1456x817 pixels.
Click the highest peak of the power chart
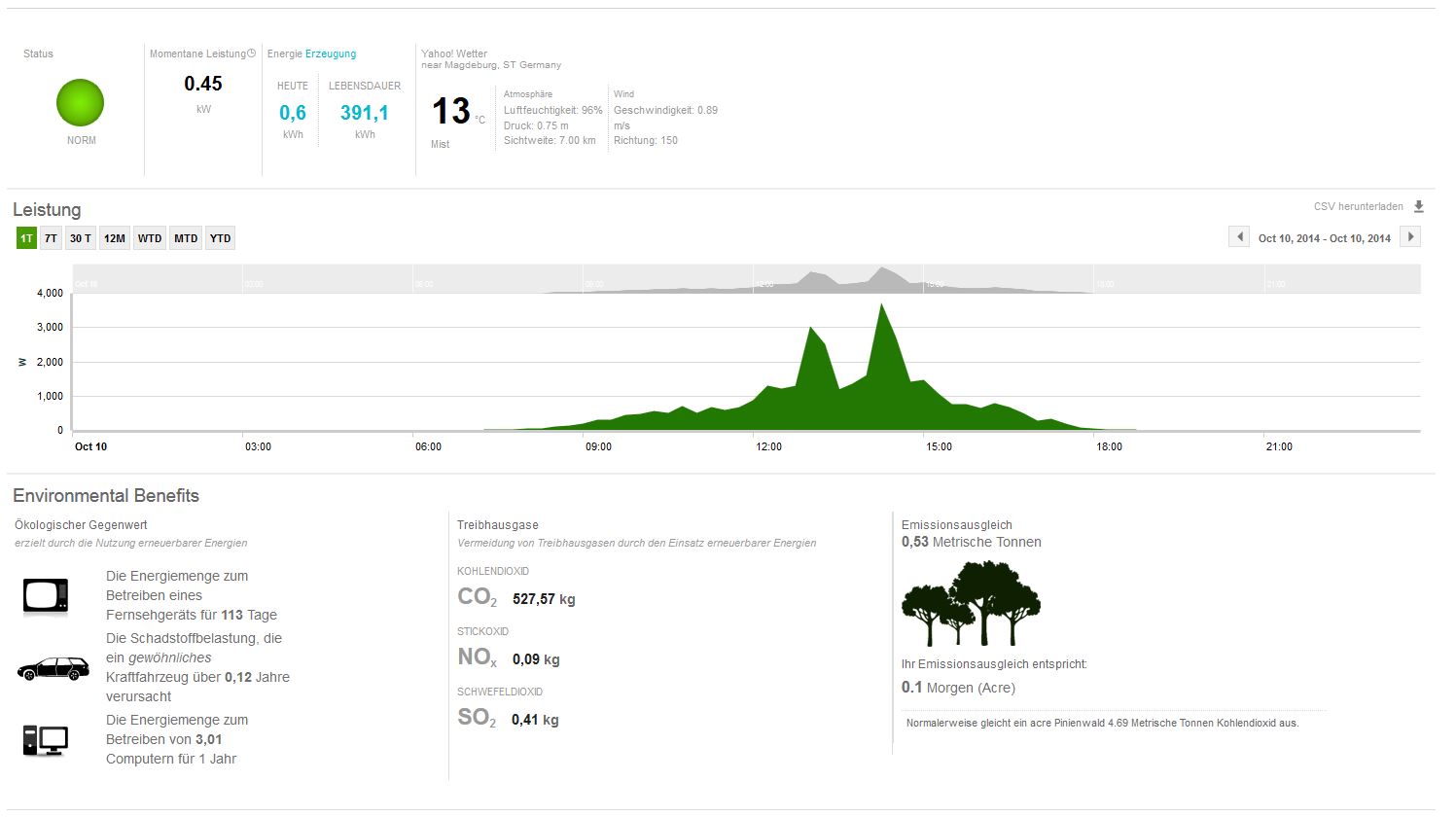(x=882, y=304)
